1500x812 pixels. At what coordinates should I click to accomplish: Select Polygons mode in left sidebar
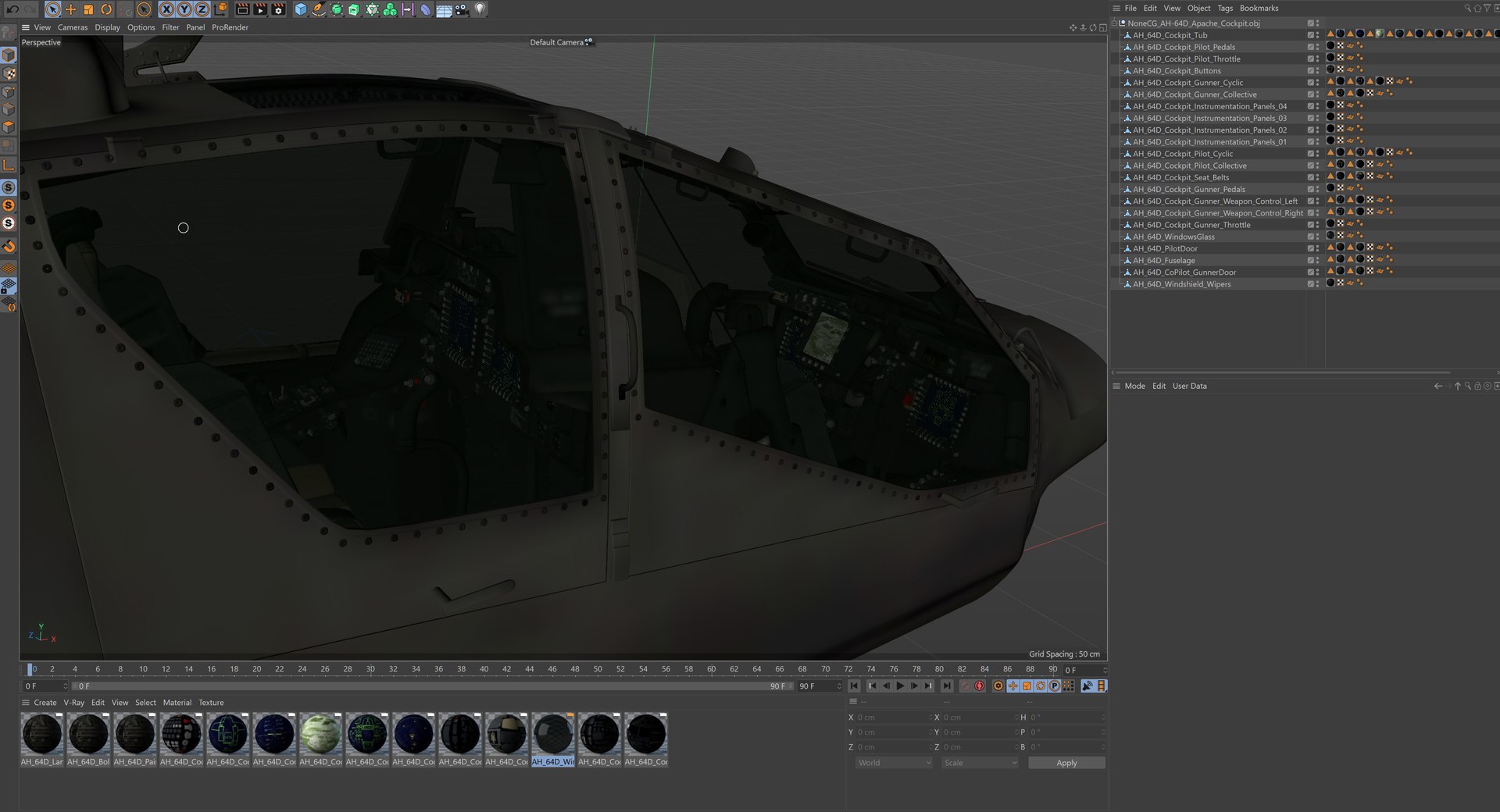(9, 127)
